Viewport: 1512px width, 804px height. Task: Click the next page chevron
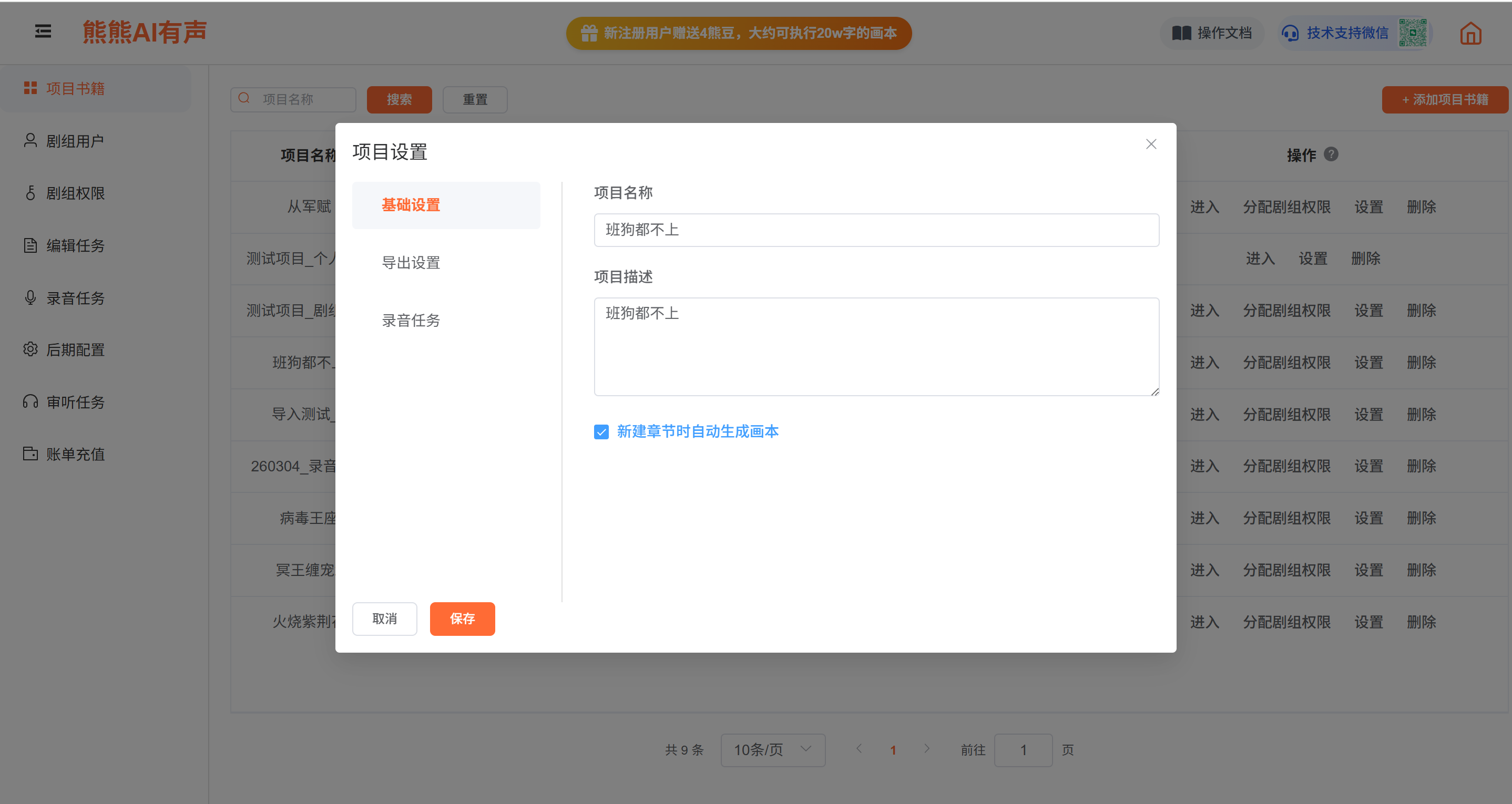[926, 749]
